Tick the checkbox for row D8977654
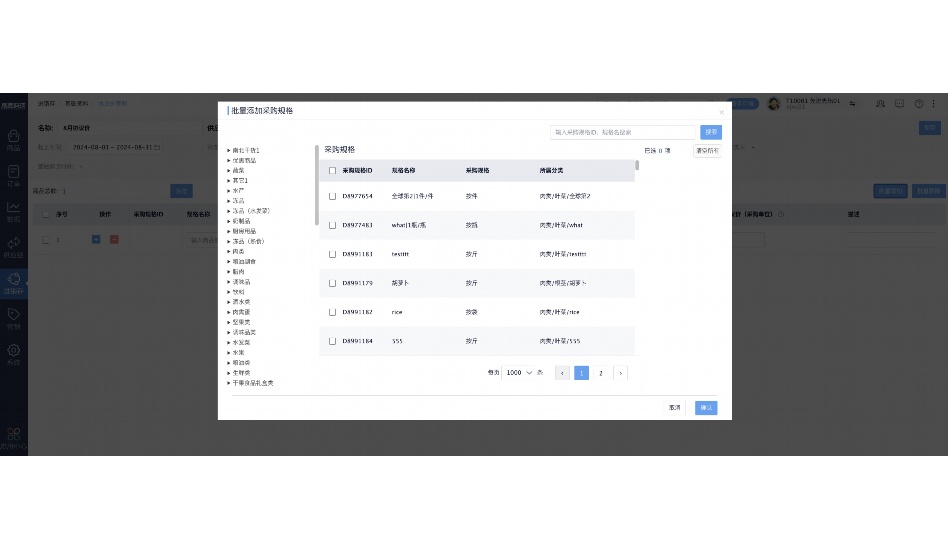 tap(333, 196)
